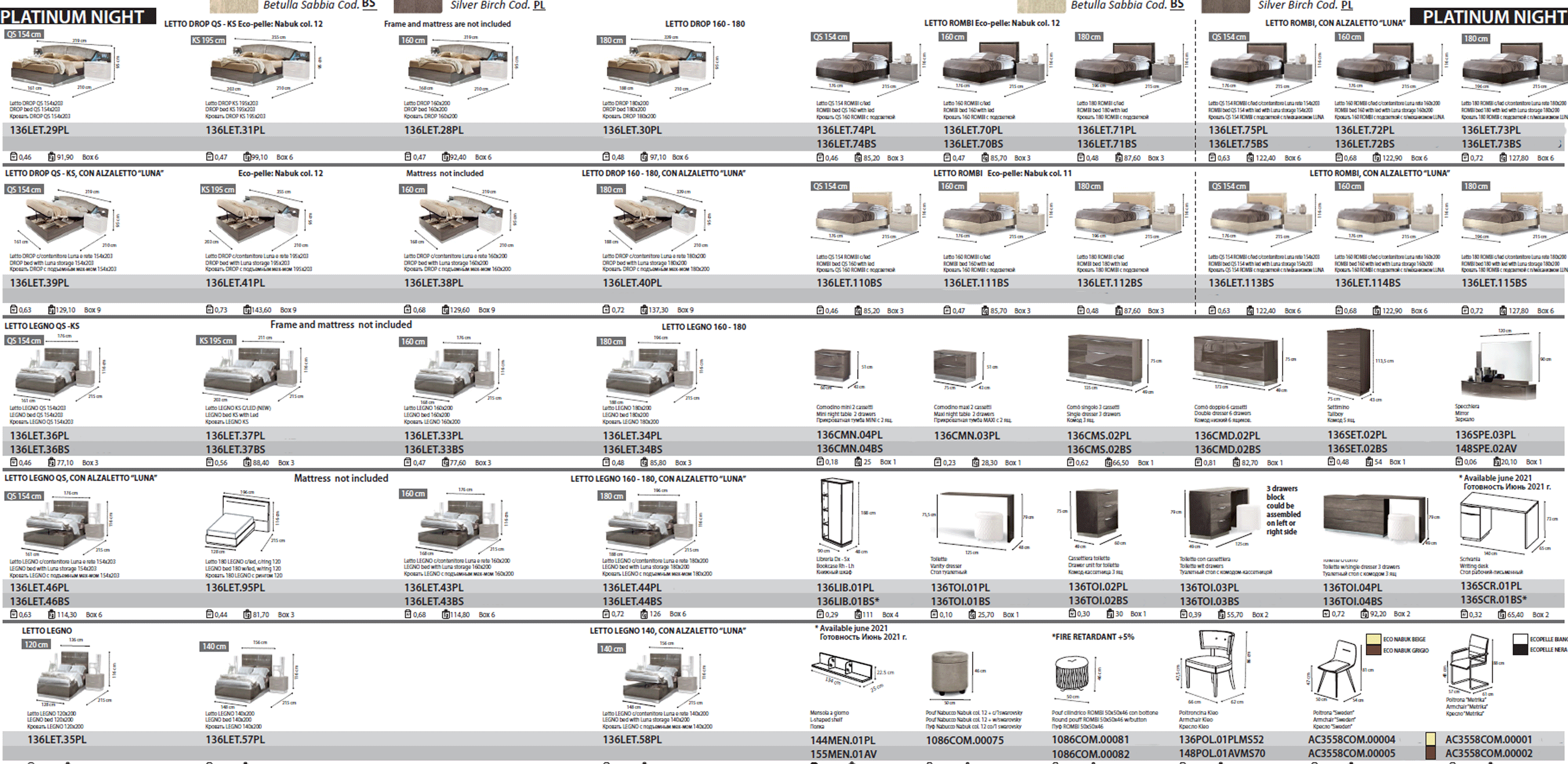Click the volume icon under 136LET.29PL

[x=14, y=157]
